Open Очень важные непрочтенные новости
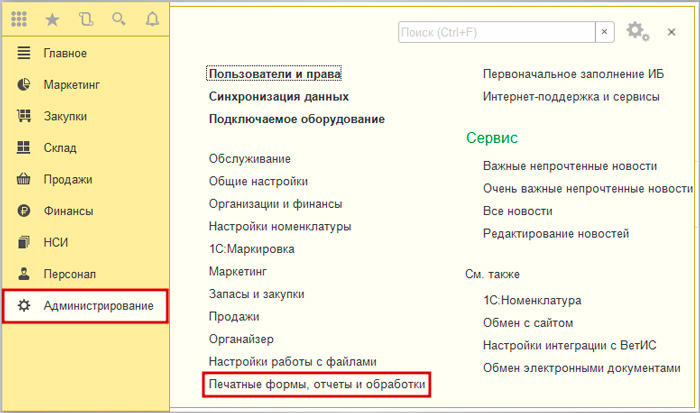Viewport: 700px width, 413px height. [588, 188]
